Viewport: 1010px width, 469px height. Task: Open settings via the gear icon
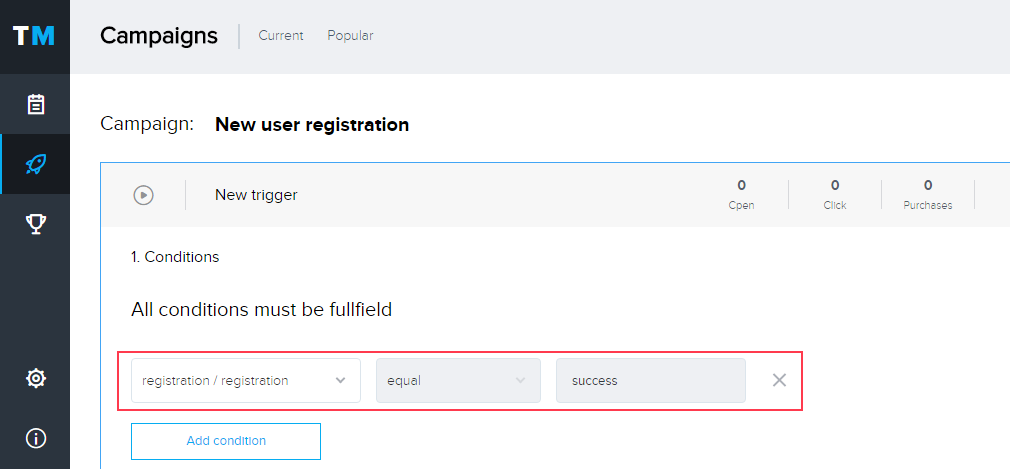[x=35, y=378]
